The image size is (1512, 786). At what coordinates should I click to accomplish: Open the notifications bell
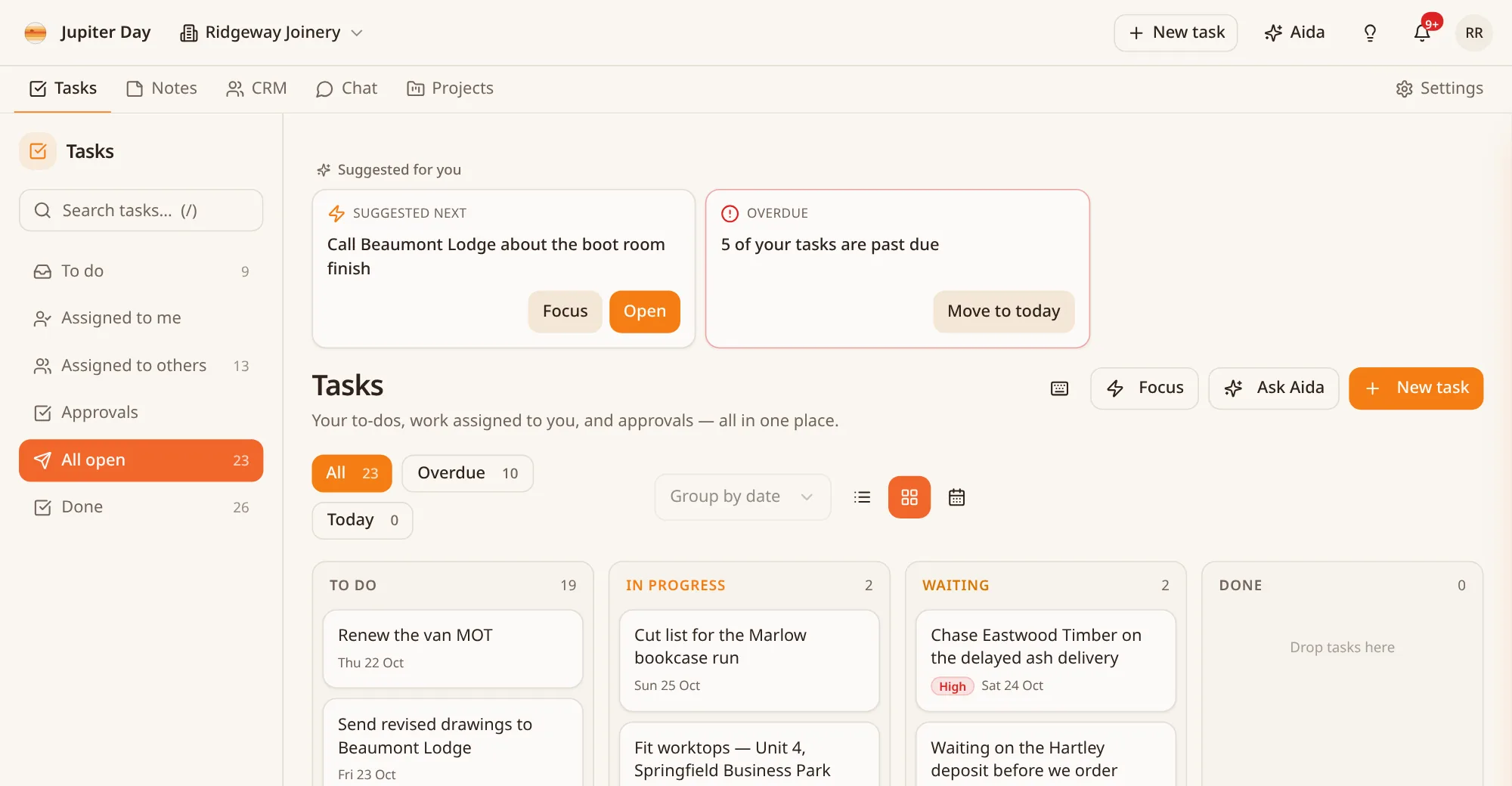click(x=1422, y=32)
